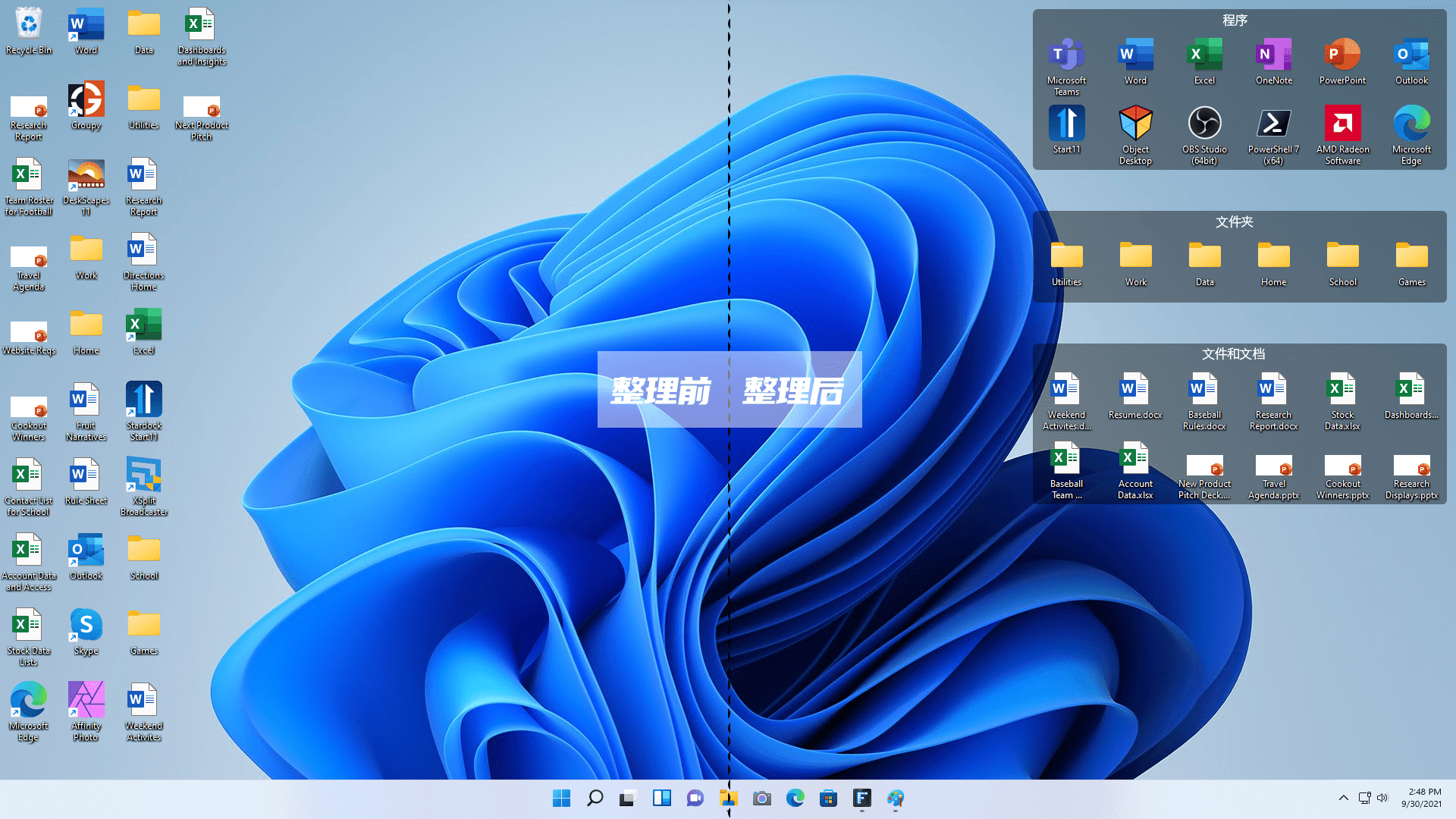Click the volume tray icon
This screenshot has height=819, width=1456.
pos(1382,798)
